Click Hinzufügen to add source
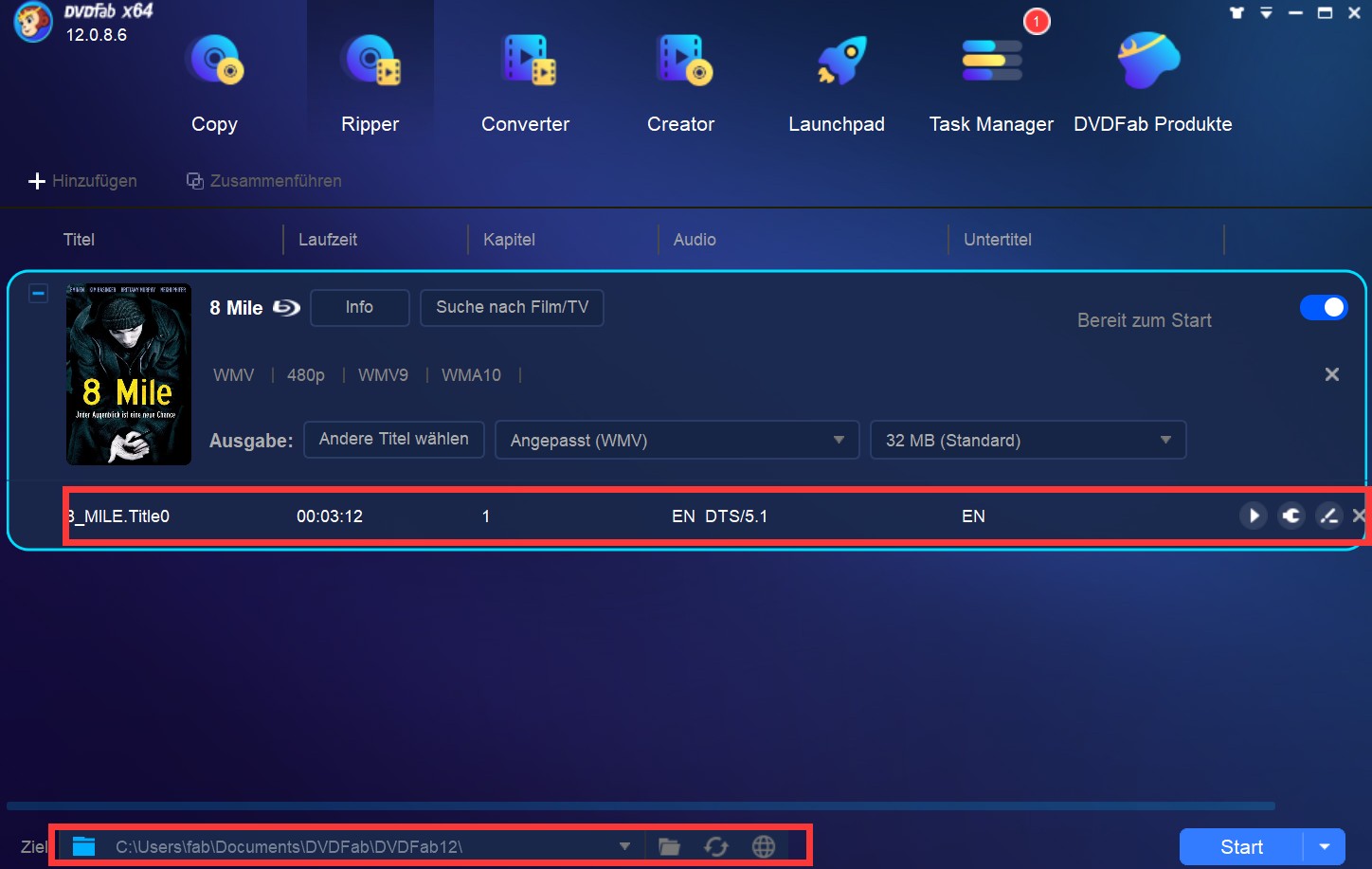The image size is (1372, 869). point(82,181)
